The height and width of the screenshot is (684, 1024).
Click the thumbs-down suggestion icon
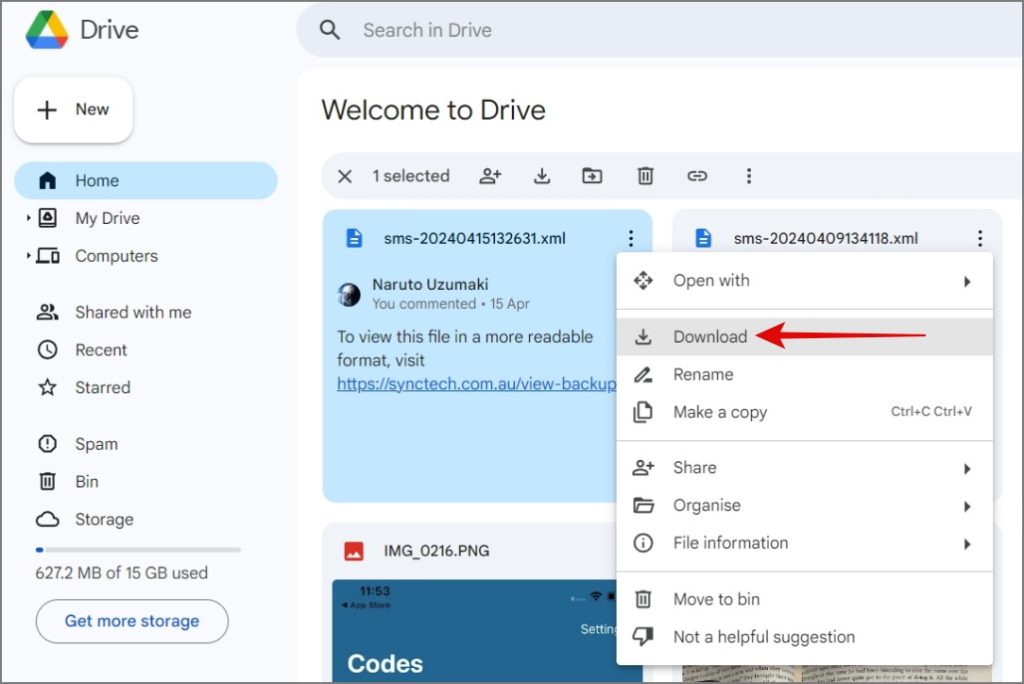(x=643, y=636)
